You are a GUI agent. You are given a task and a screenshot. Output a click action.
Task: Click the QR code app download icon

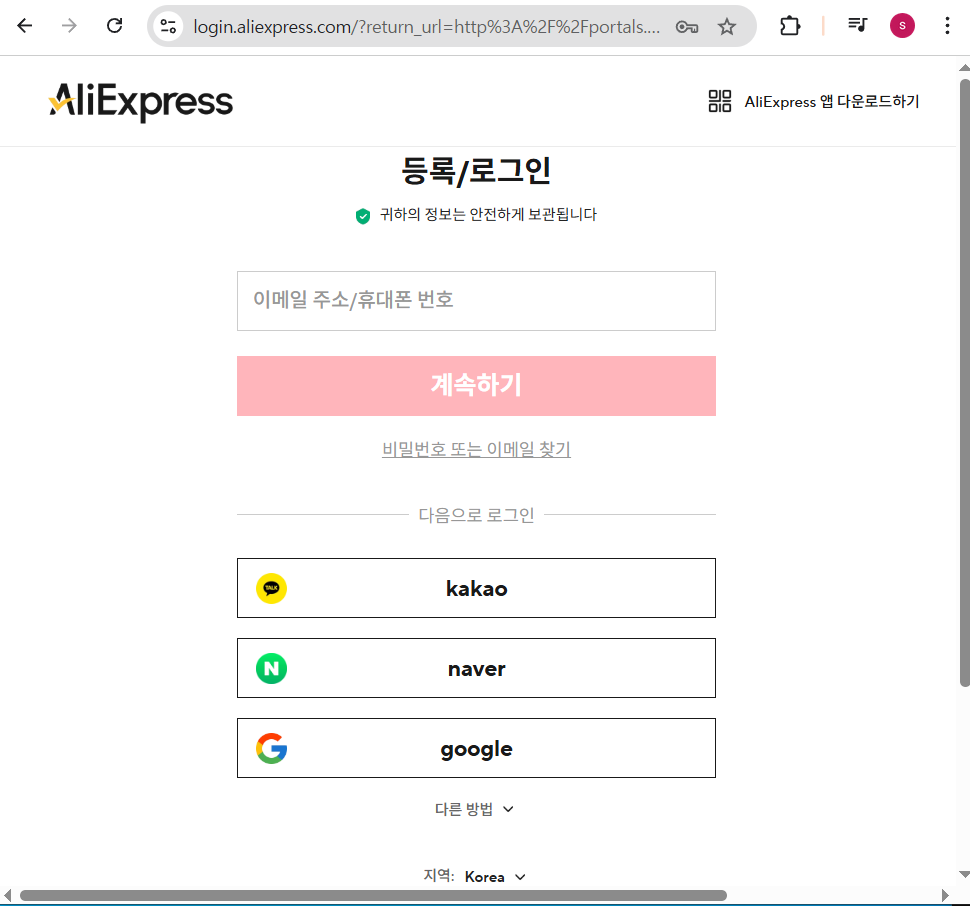coord(719,101)
